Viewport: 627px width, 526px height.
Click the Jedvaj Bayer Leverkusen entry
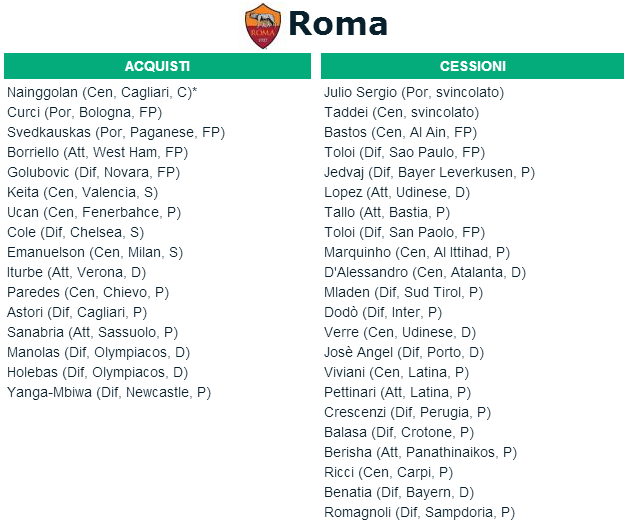click(x=429, y=172)
